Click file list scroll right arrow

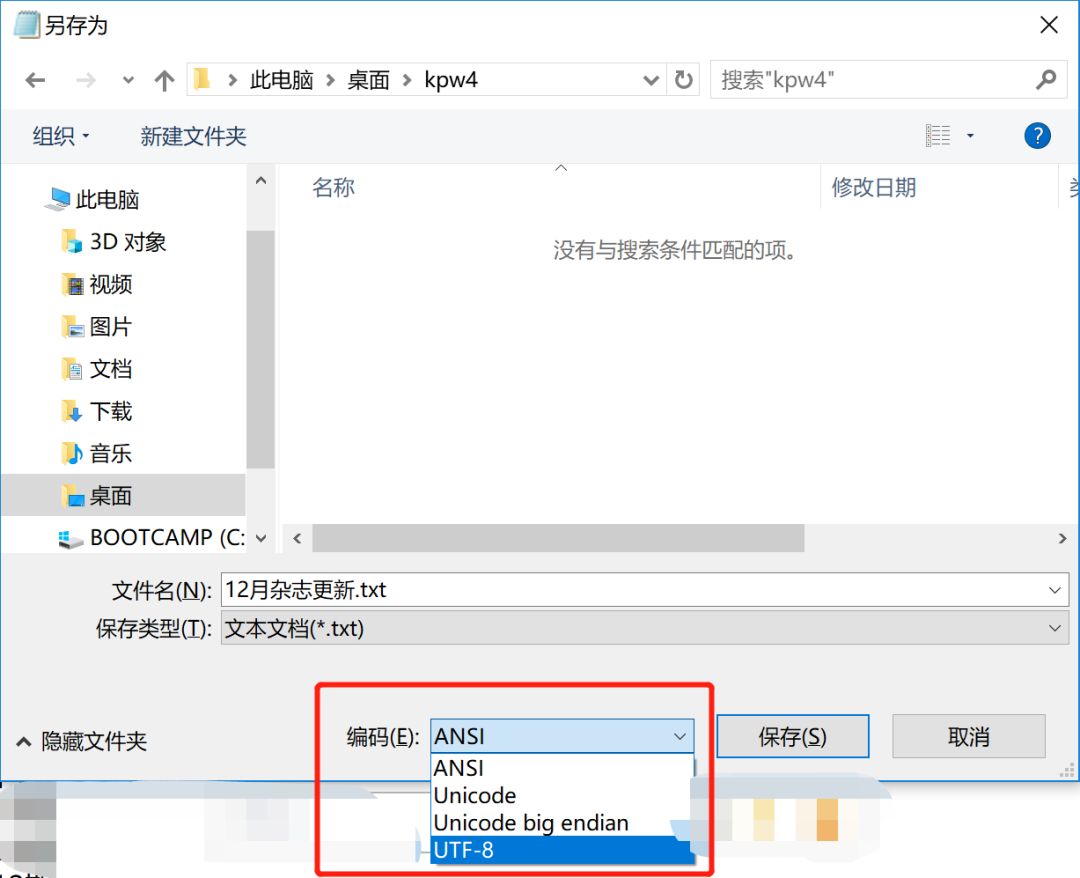click(x=1062, y=539)
